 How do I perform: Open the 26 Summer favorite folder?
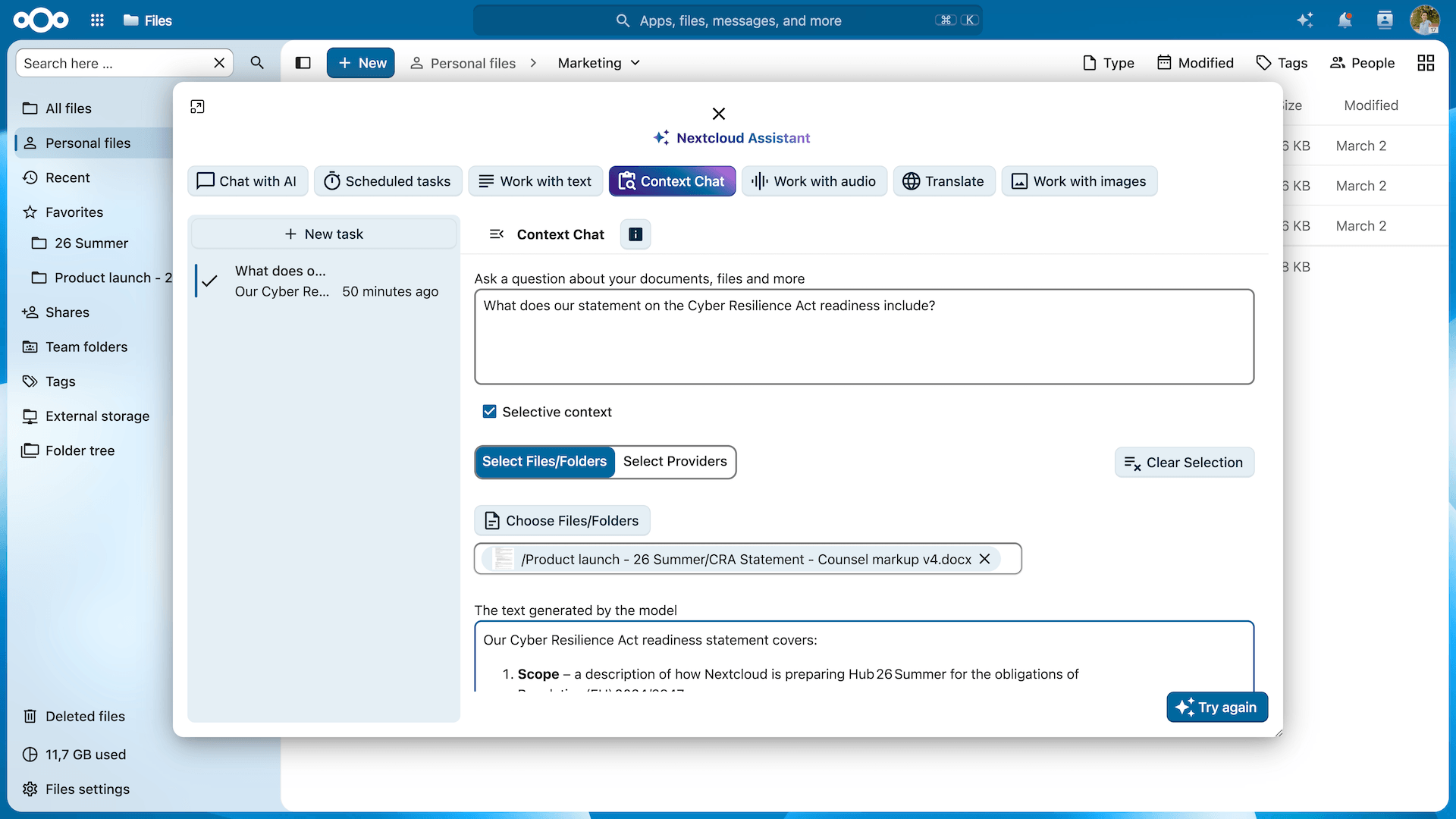97,243
